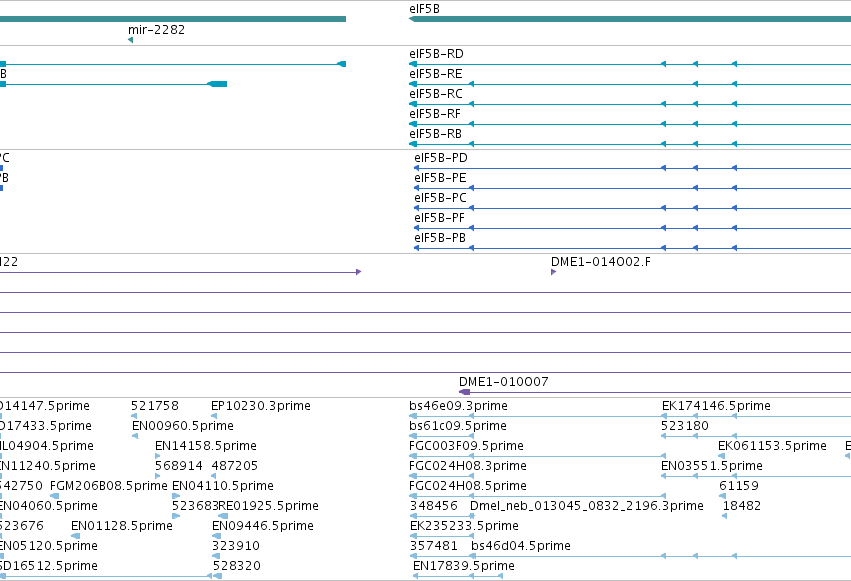Select EST RE01925.5prime
851x581 pixels.
click(269, 506)
